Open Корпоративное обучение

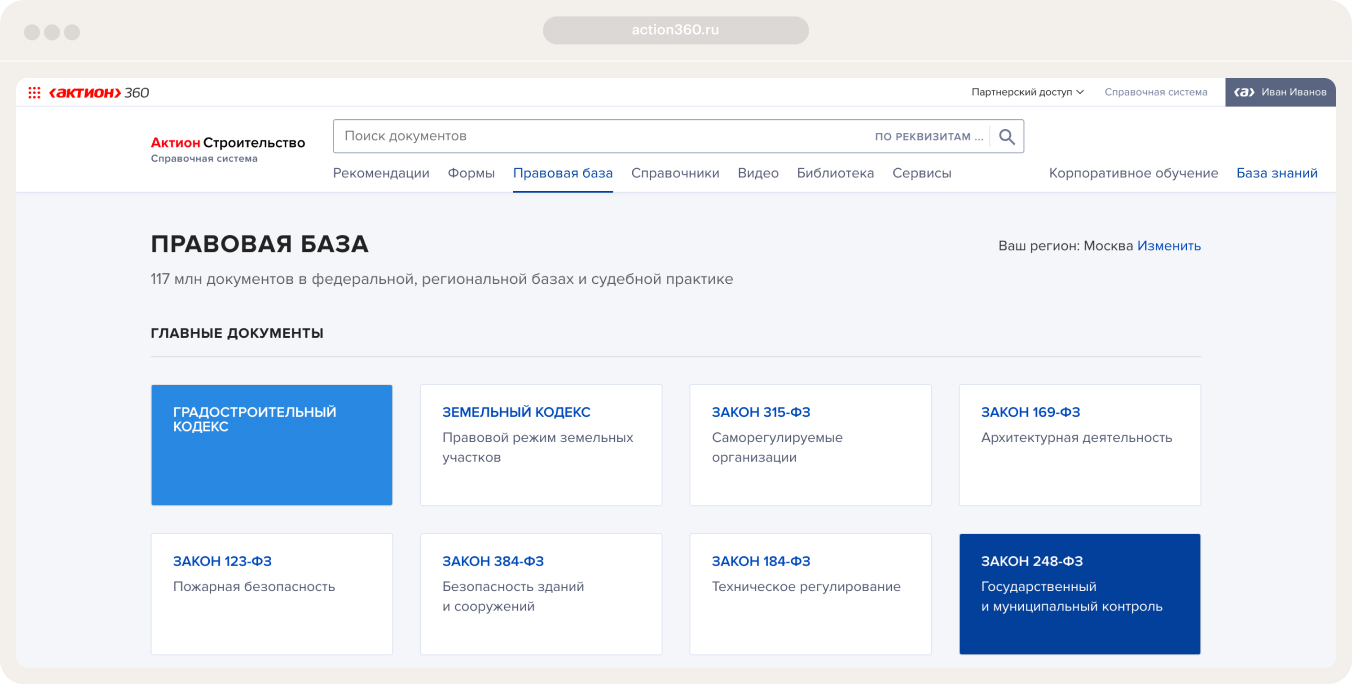(1133, 173)
